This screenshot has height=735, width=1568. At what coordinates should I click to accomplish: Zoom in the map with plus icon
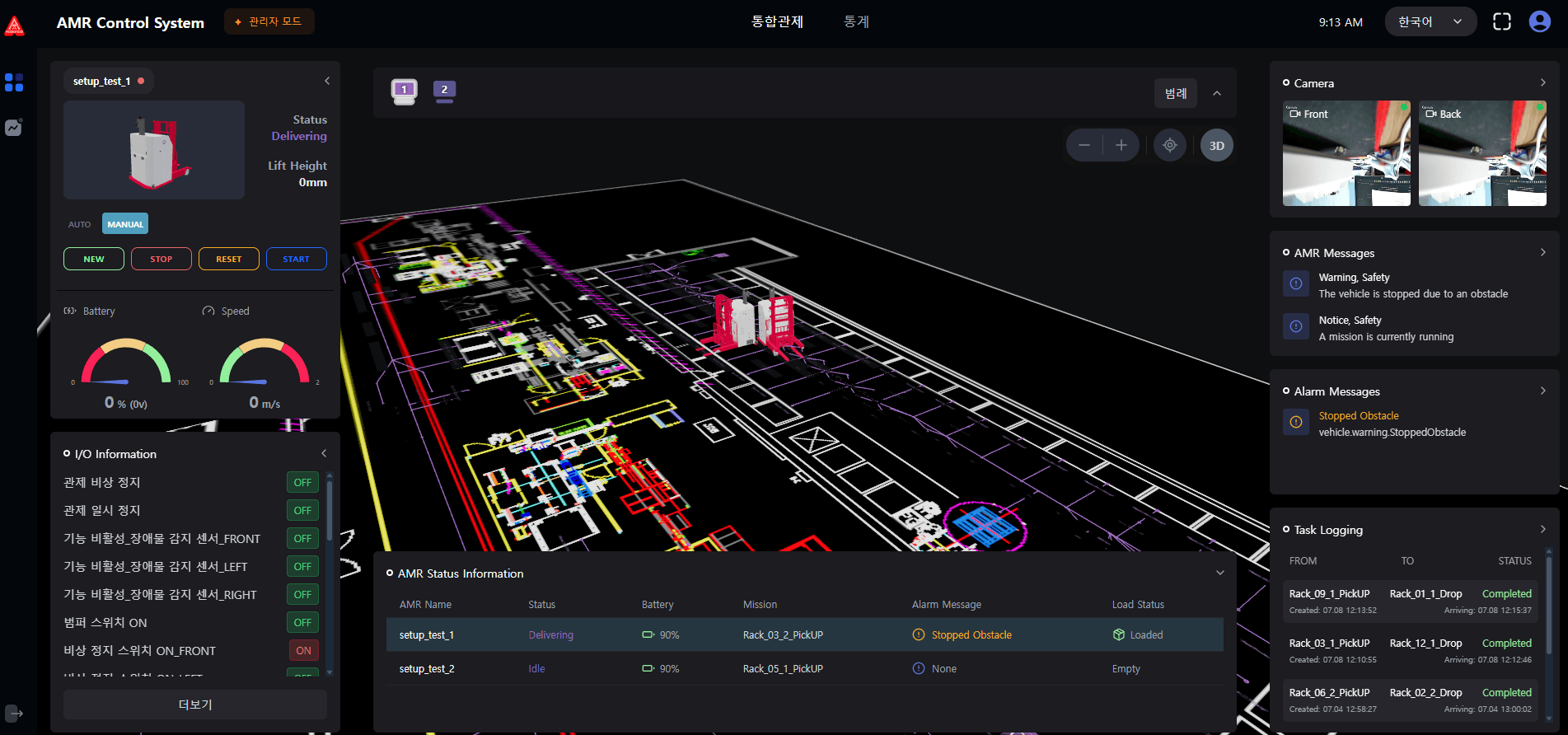click(1121, 146)
